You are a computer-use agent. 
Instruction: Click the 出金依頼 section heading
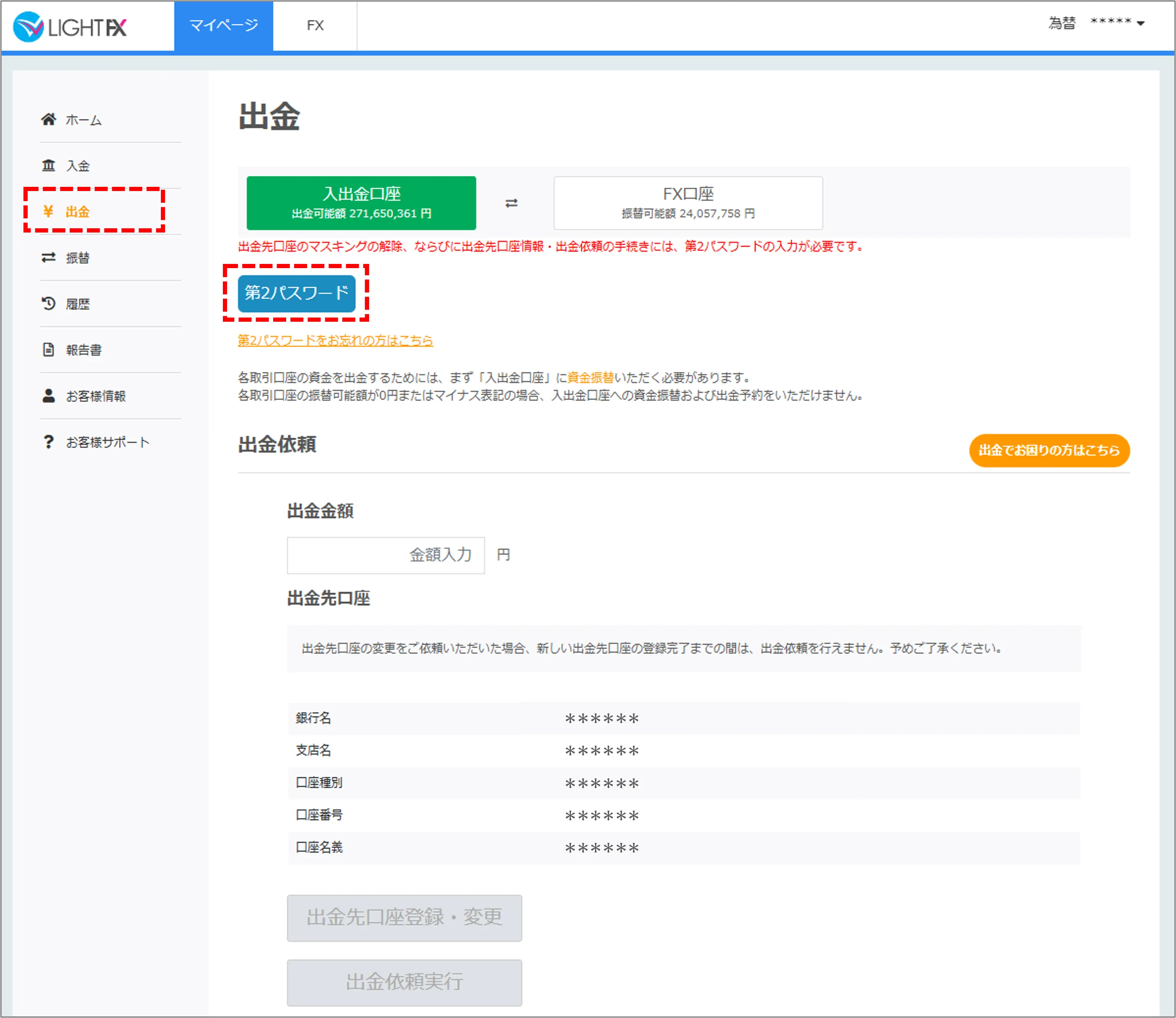277,444
